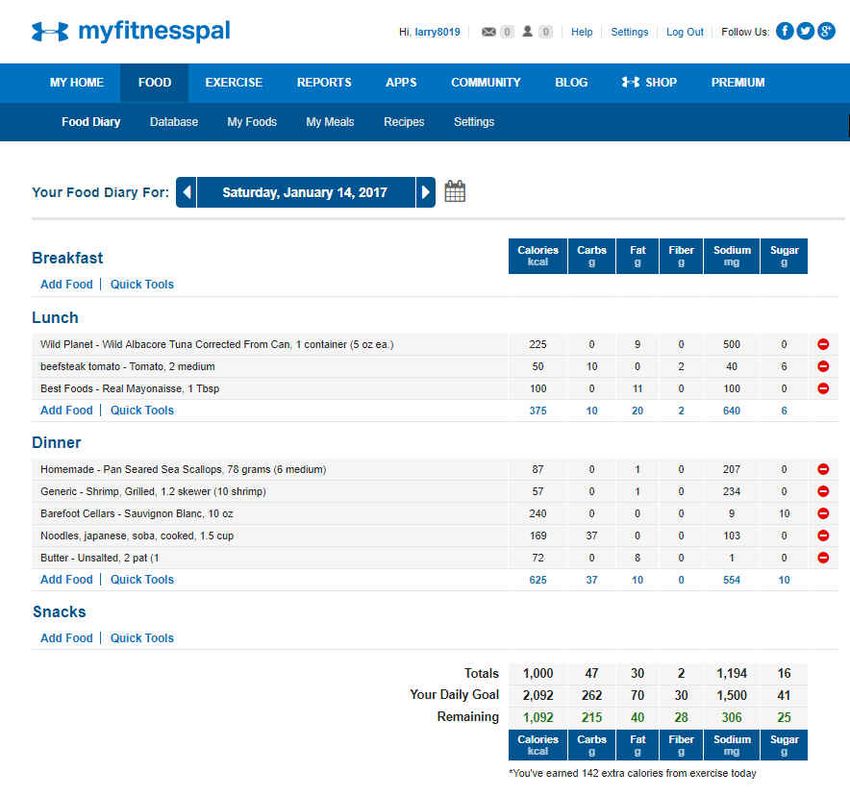This screenshot has width=850, height=797.
Task: Open the larry8019 profile link
Action: tap(437, 32)
